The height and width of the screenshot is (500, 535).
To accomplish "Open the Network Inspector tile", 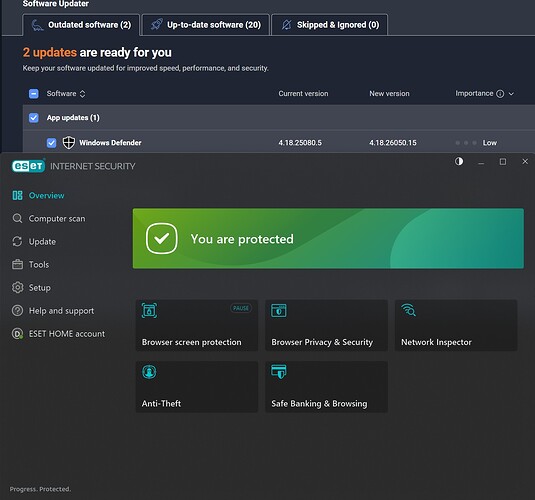I will 456,325.
